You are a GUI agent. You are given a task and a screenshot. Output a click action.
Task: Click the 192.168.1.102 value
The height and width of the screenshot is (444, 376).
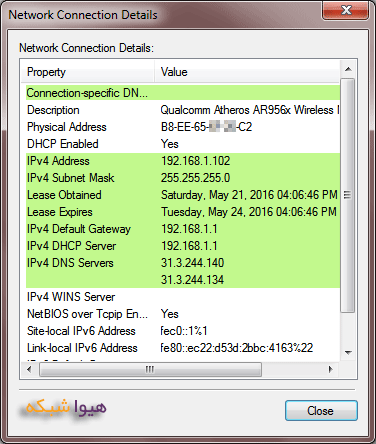196,161
